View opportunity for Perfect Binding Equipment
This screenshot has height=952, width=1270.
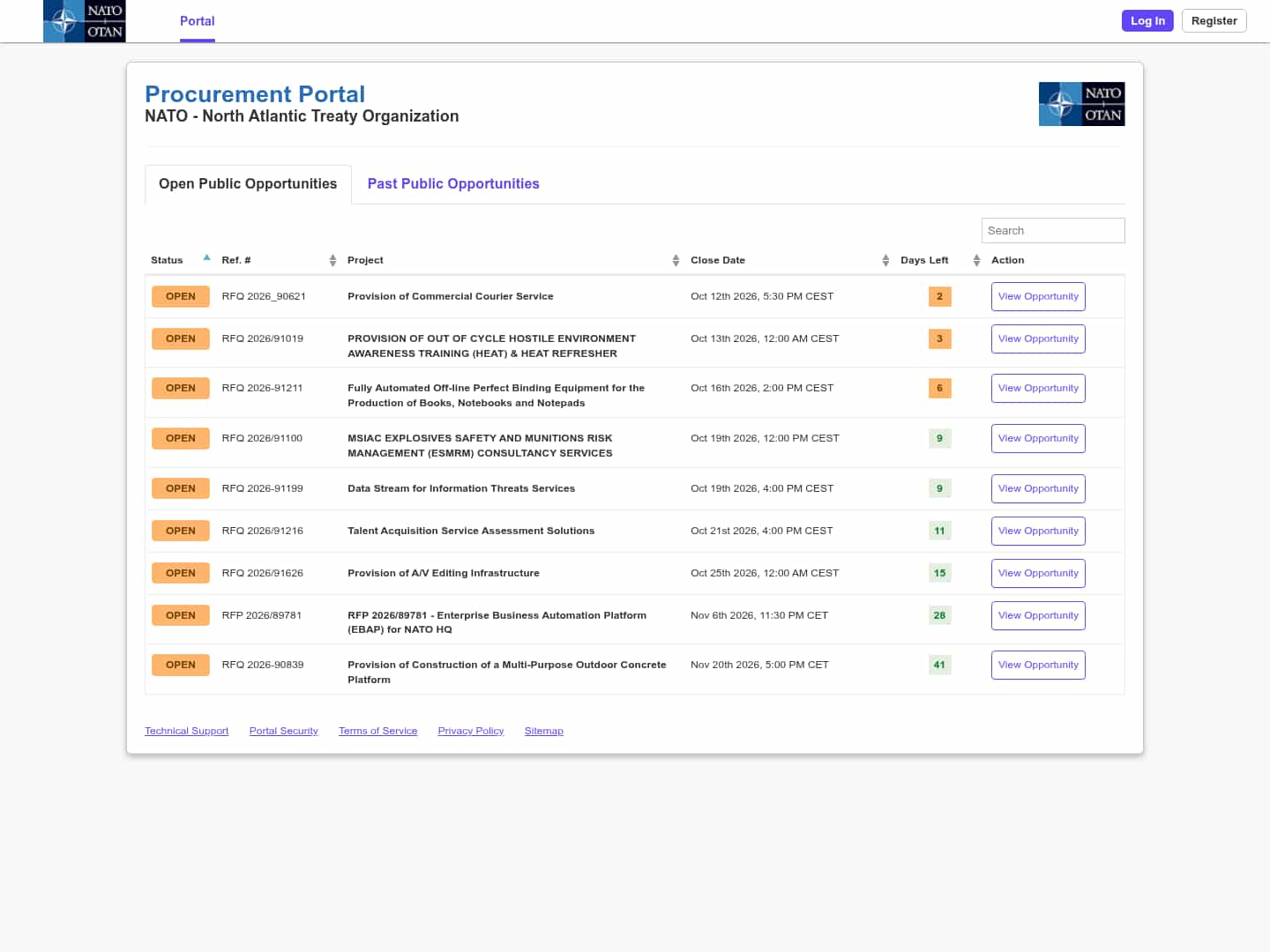[1038, 388]
